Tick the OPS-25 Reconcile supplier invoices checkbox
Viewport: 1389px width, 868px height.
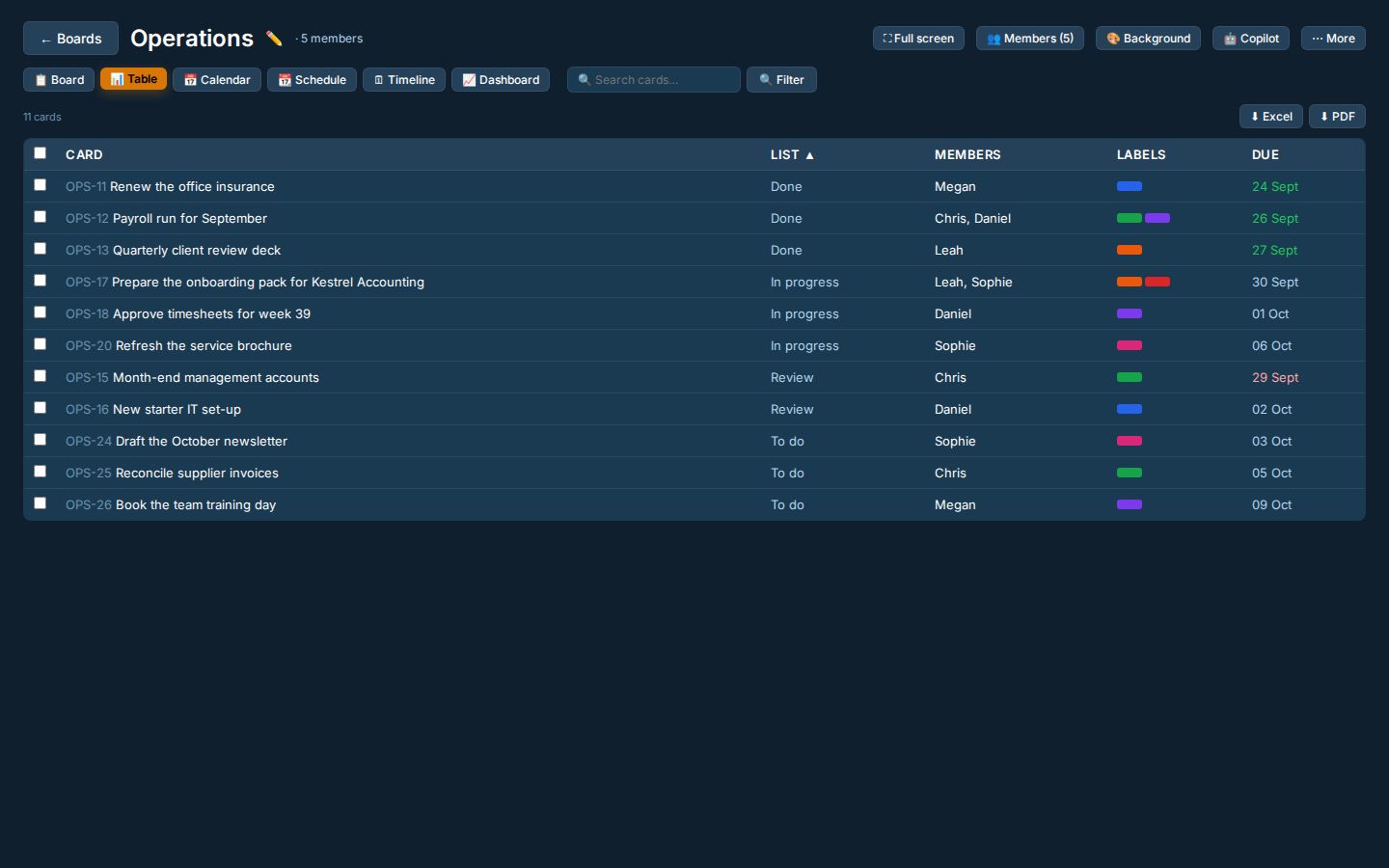point(40,472)
